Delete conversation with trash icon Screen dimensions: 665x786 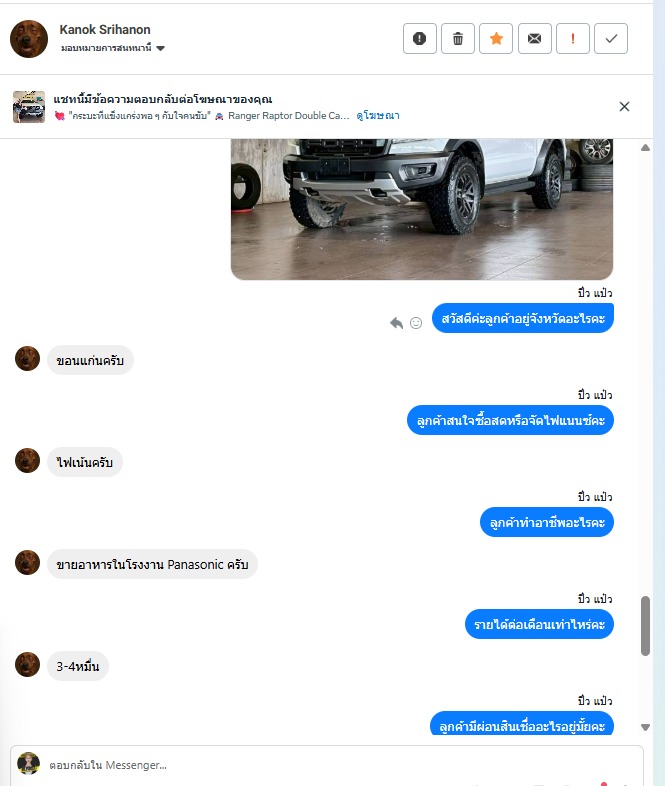pyautogui.click(x=458, y=39)
